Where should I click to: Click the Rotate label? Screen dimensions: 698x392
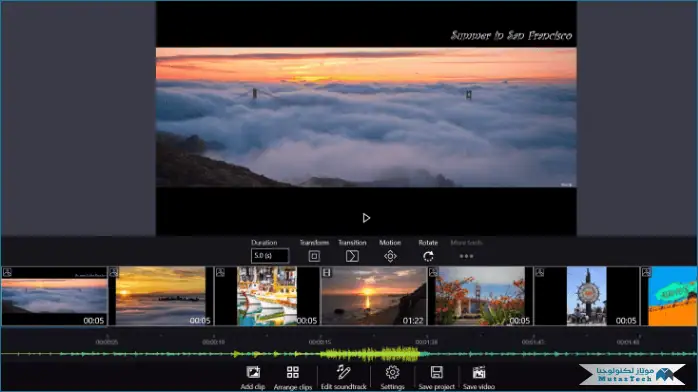click(x=428, y=242)
